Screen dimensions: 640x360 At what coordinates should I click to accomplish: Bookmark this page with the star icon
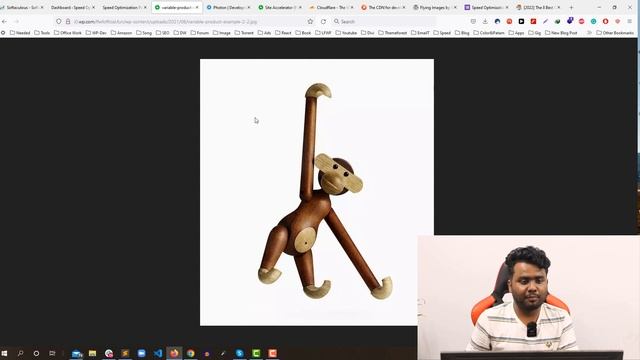pyautogui.click(x=310, y=21)
